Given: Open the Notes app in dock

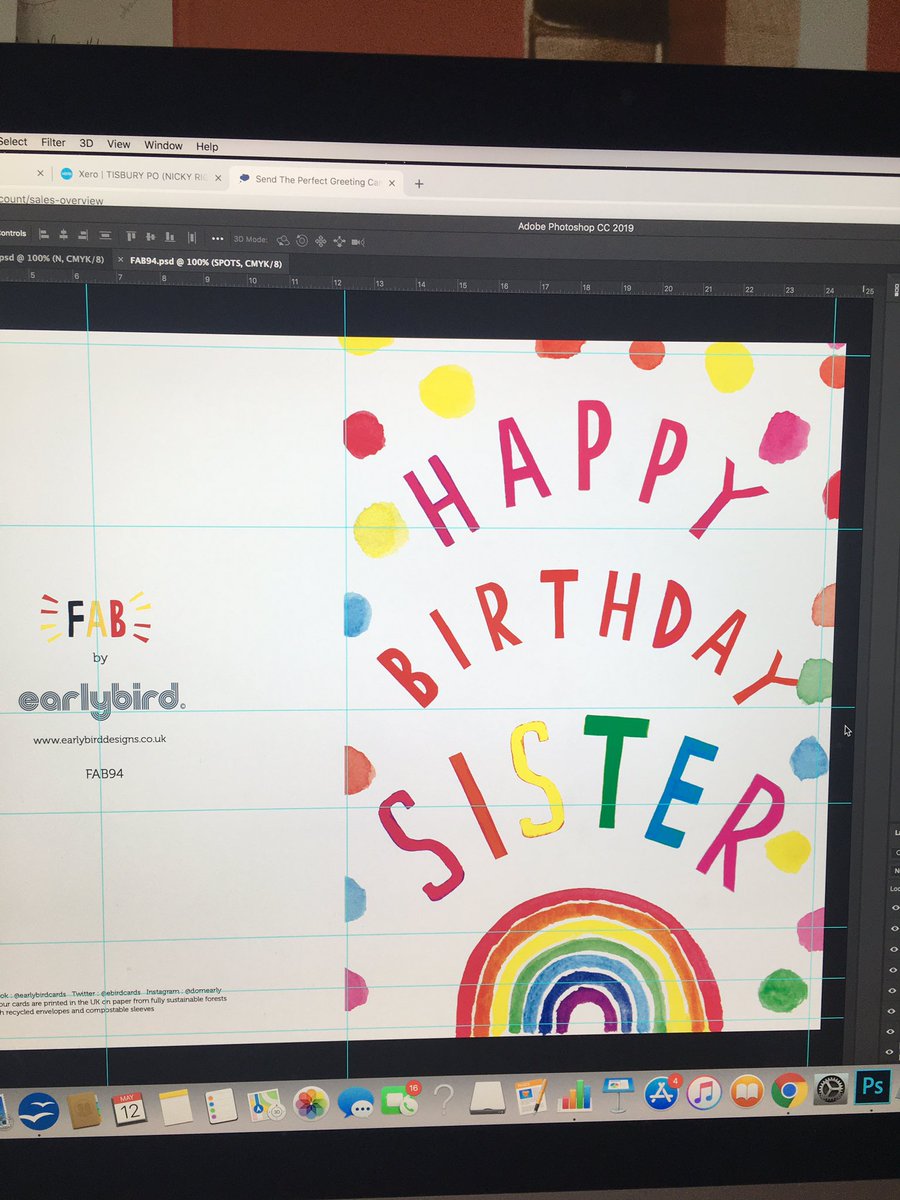Looking at the screenshot, I should point(175,1107).
